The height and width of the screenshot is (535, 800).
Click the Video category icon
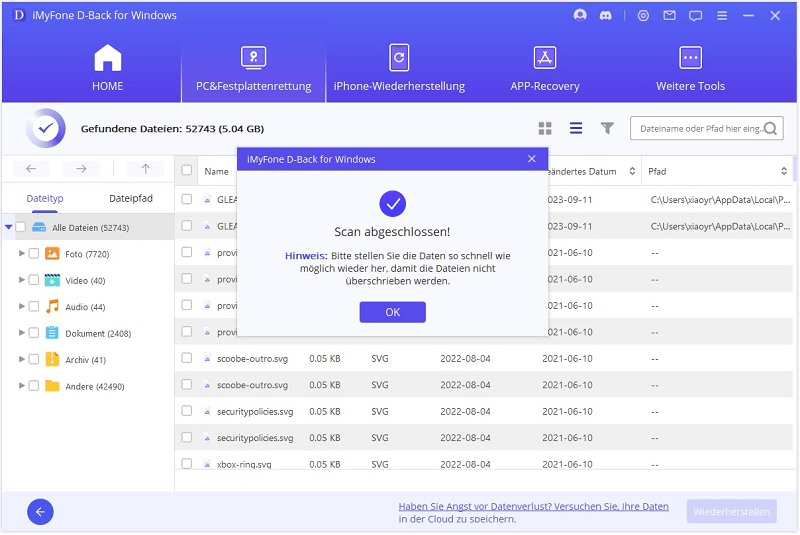[52, 280]
